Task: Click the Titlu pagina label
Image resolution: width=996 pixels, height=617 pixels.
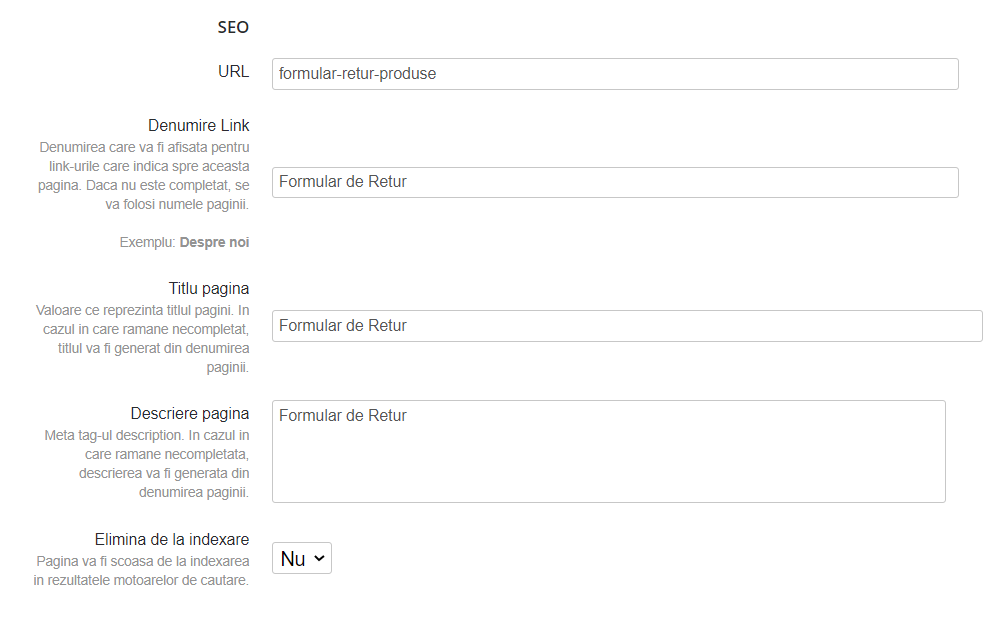Action: coord(208,288)
